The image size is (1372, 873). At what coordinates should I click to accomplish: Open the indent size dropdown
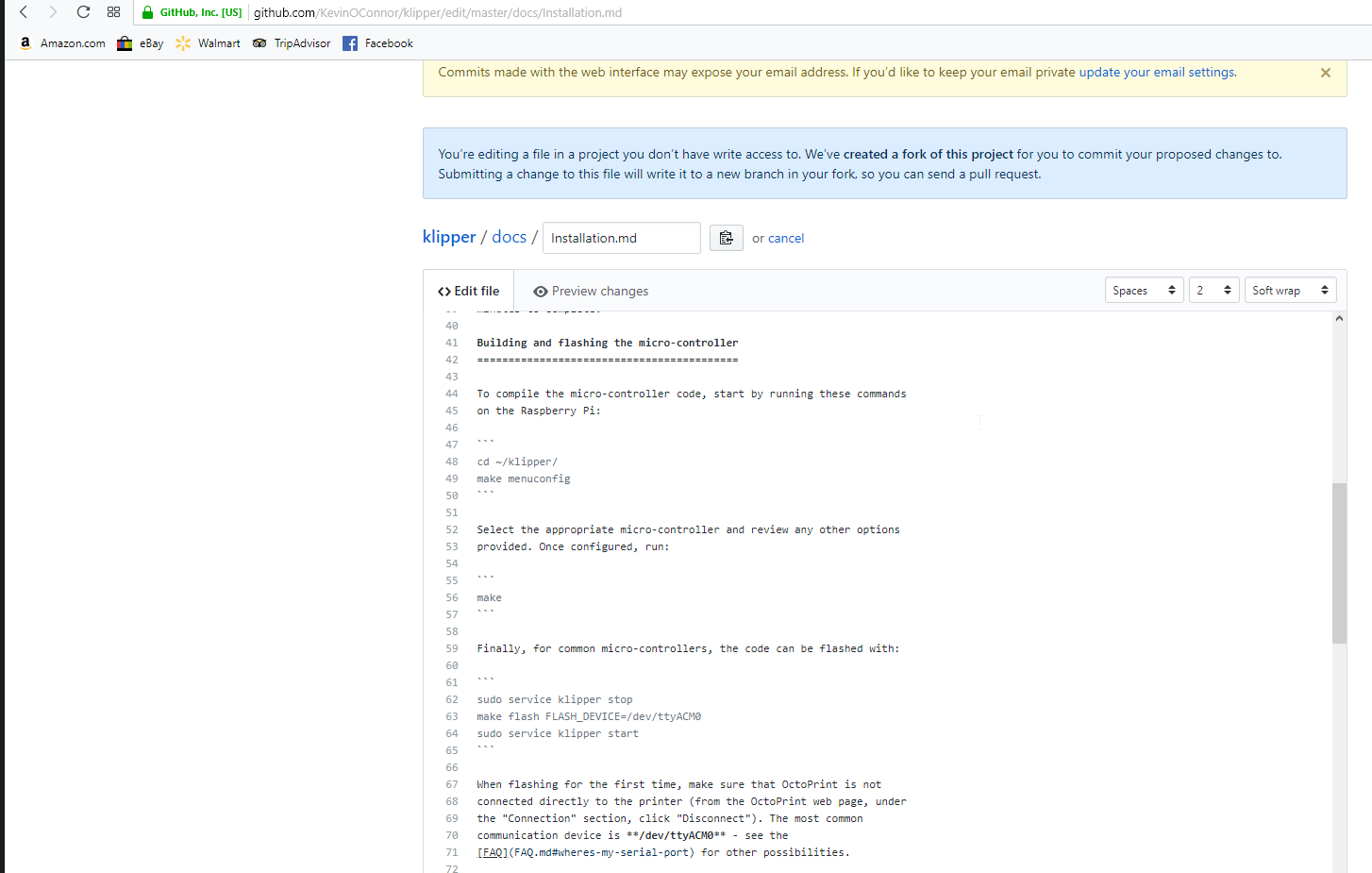(1214, 291)
